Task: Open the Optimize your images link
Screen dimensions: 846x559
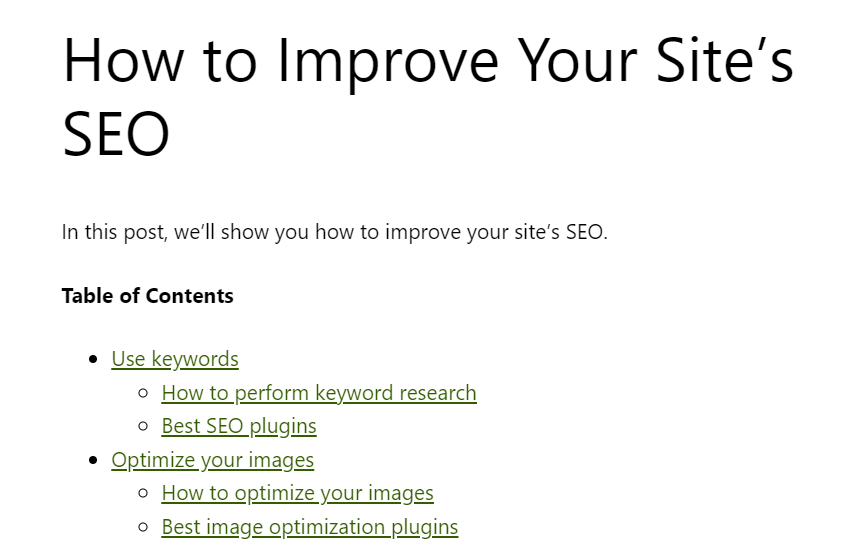Action: 213,460
